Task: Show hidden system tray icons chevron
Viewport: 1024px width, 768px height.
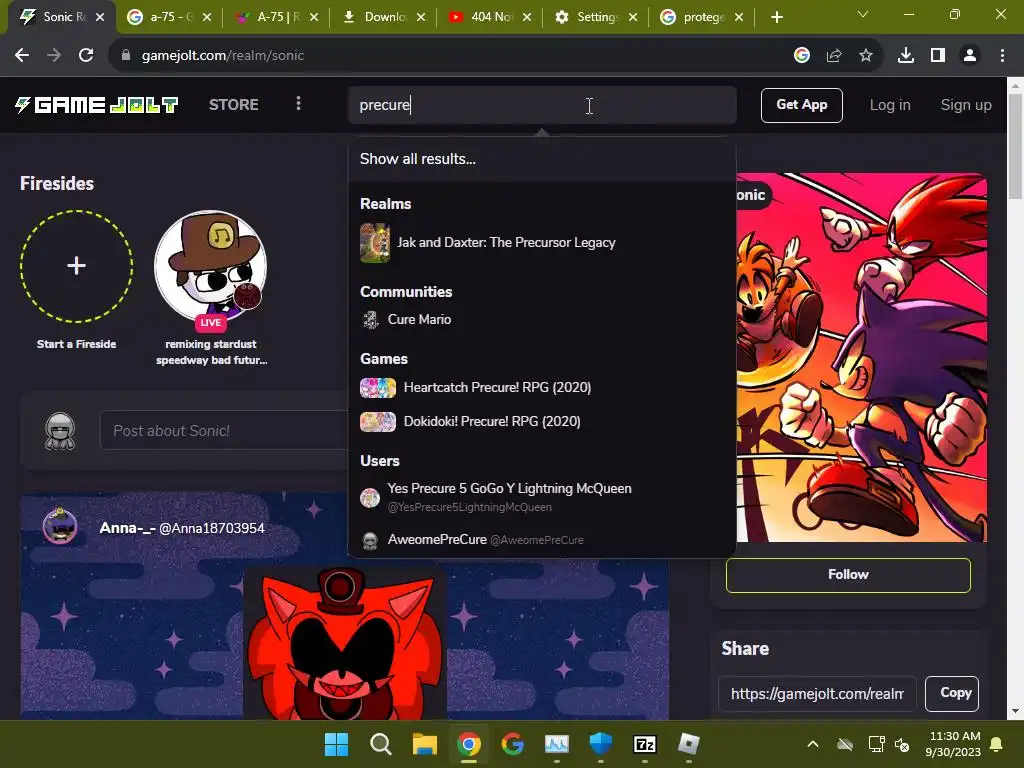Action: pos(813,744)
